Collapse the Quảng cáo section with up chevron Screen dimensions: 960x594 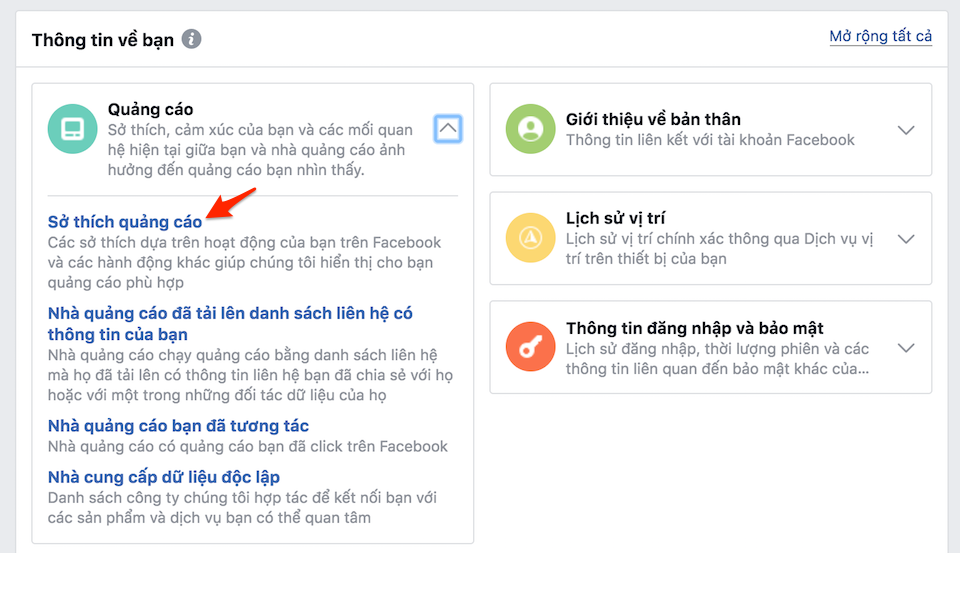click(448, 129)
